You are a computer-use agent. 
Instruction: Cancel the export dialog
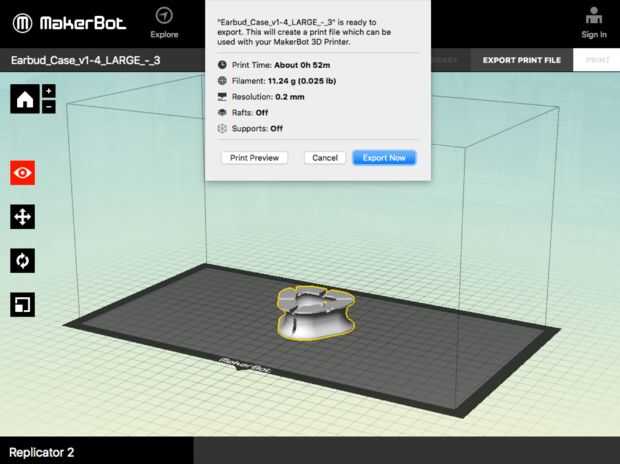click(325, 158)
